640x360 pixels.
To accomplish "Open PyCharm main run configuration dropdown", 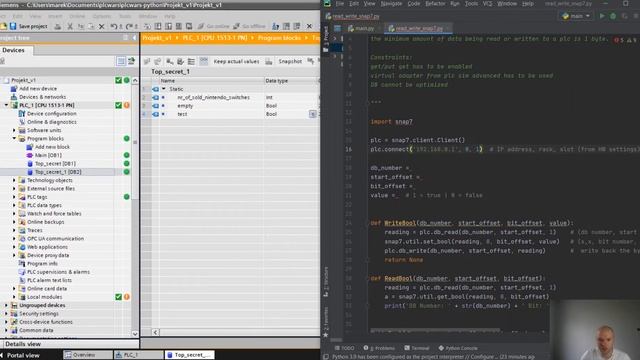I will pos(576,16).
